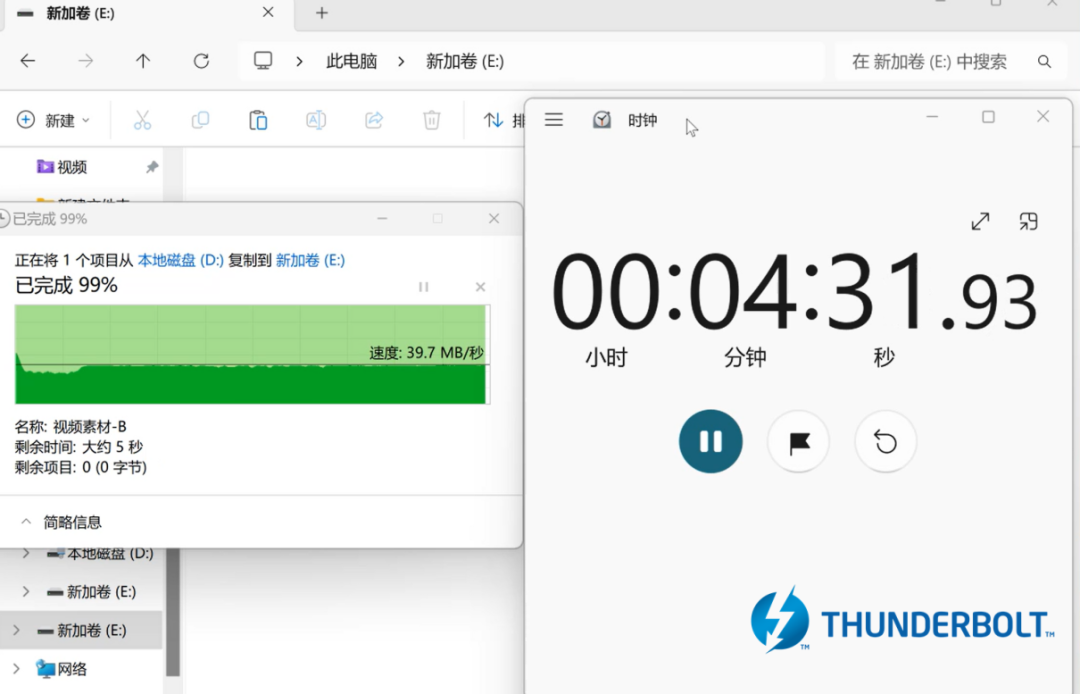Click the Share toolbar icon
1080x694 pixels.
click(374, 120)
